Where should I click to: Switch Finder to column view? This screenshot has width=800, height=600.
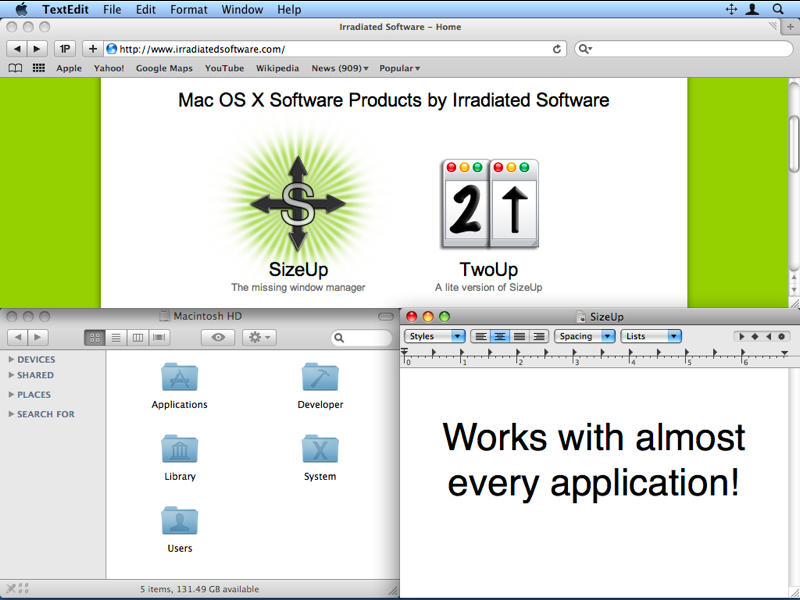pyautogui.click(x=138, y=337)
